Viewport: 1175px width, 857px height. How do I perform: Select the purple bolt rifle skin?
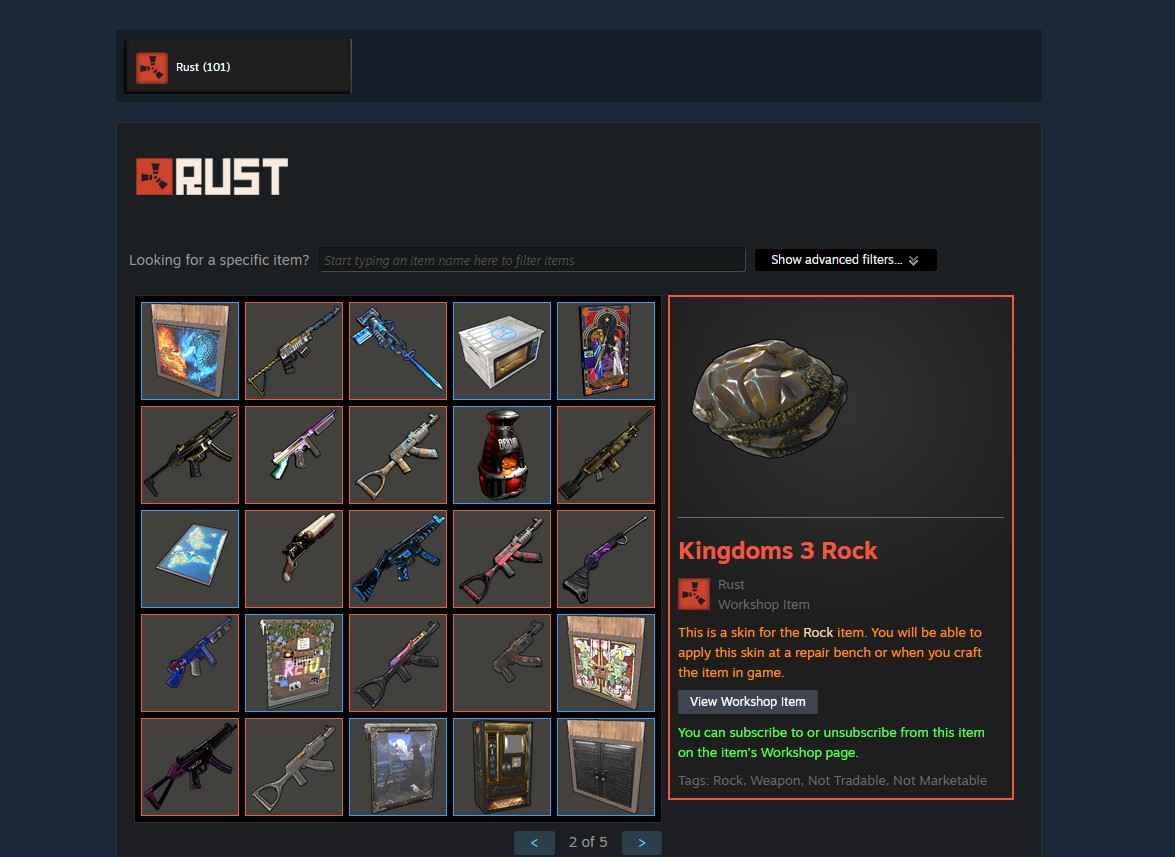click(605, 559)
